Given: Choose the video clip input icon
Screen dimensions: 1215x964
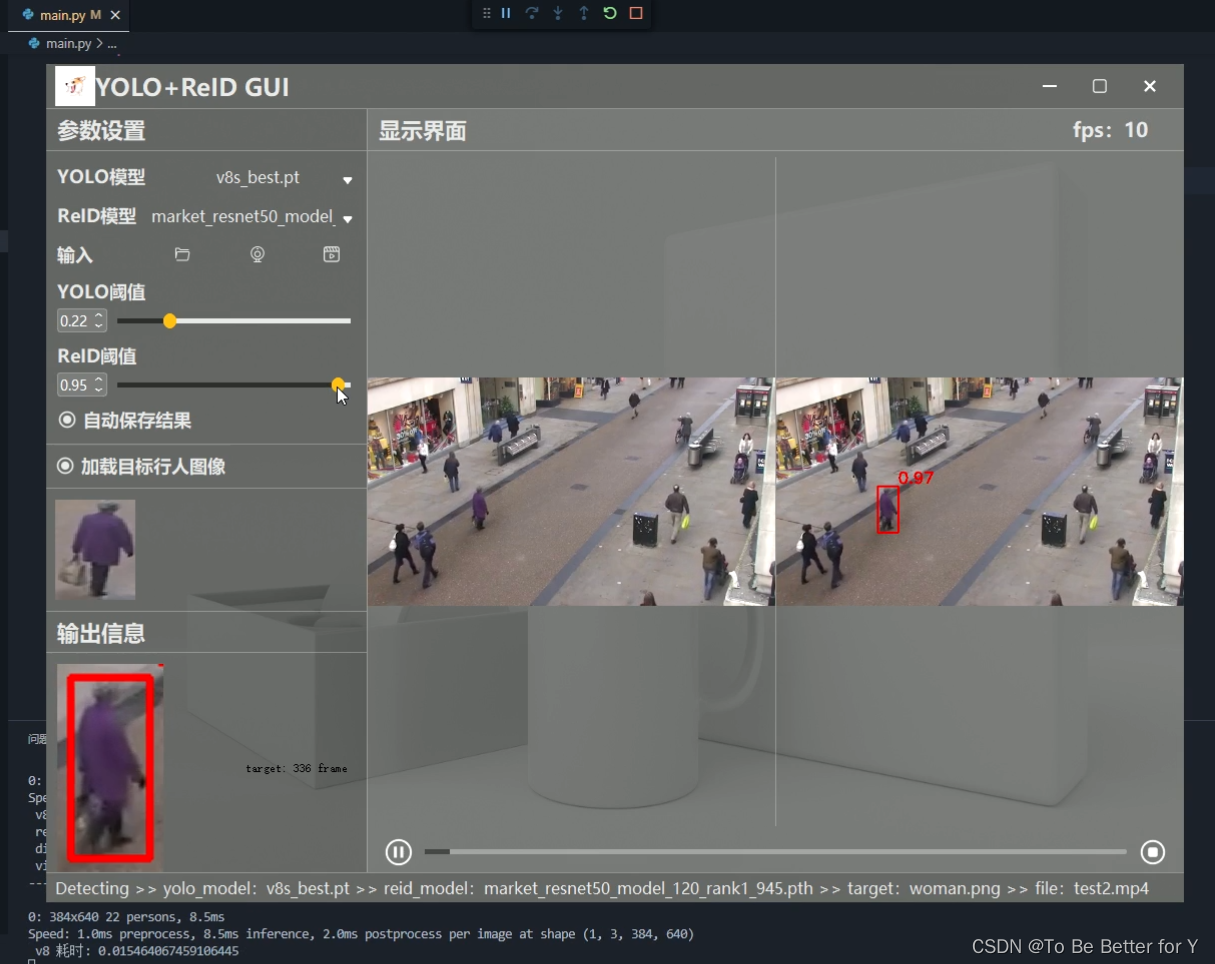Looking at the screenshot, I should click(332, 255).
